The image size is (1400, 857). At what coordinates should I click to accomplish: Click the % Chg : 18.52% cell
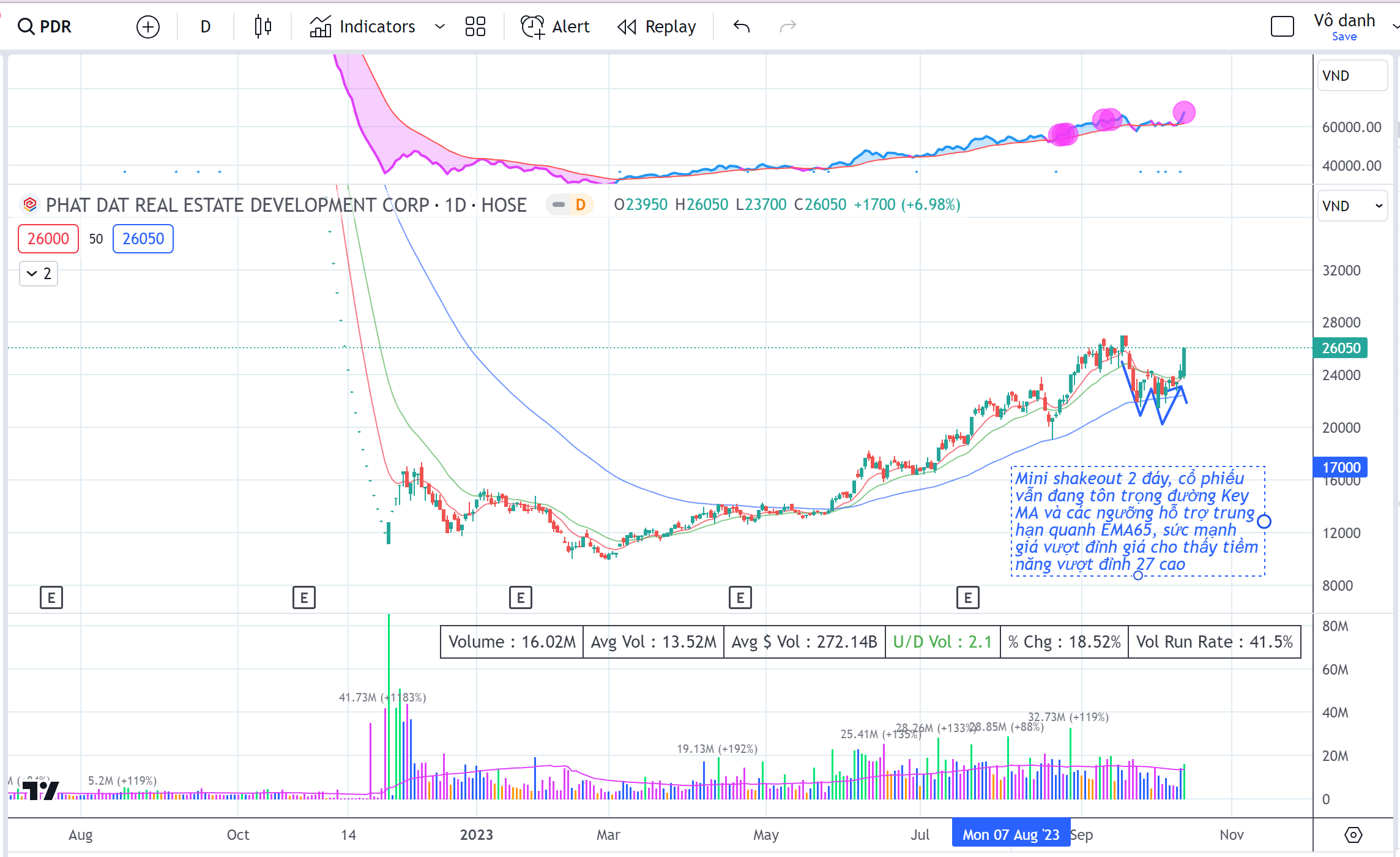1065,642
